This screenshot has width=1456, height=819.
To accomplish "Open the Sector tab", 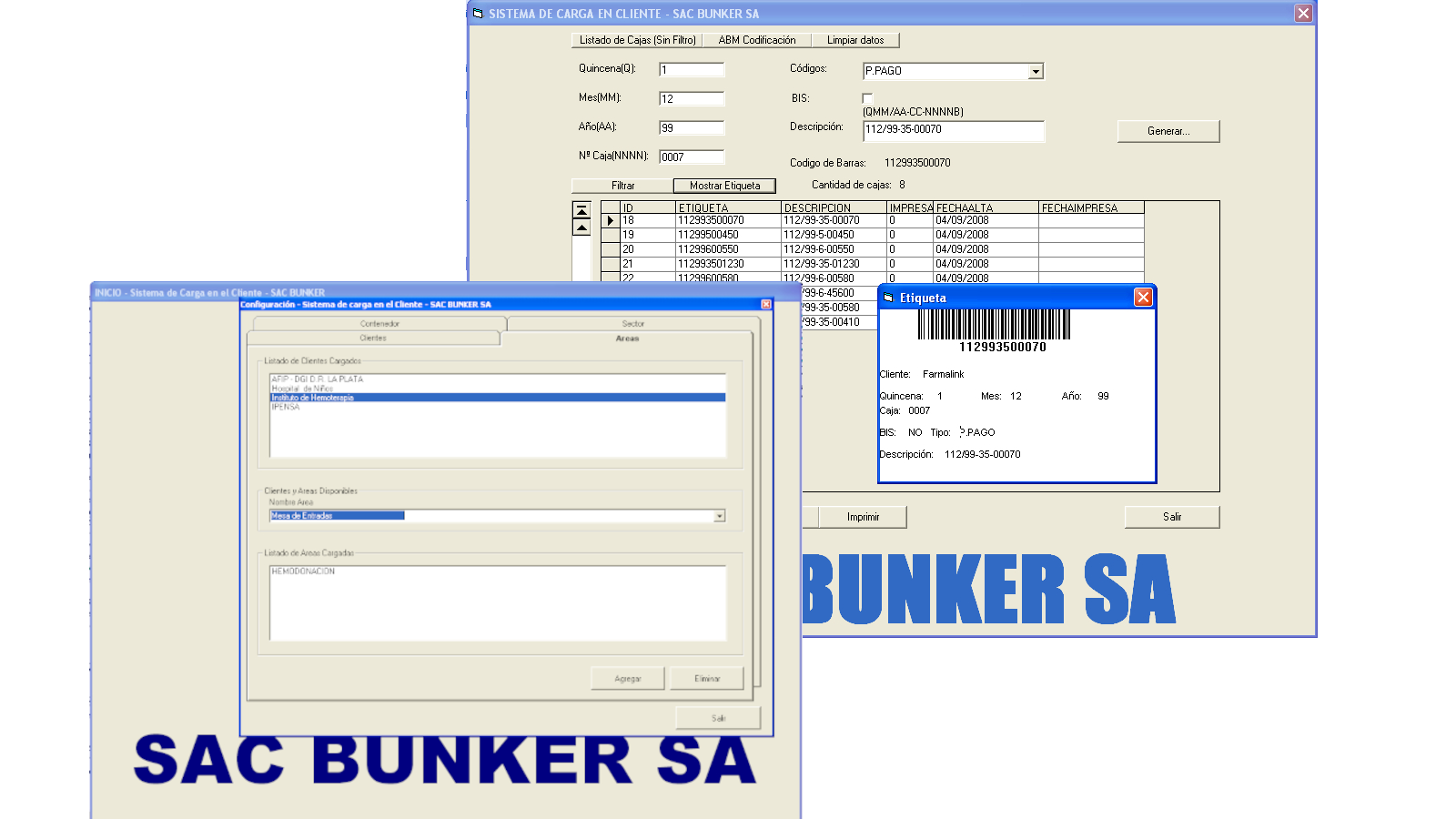I will coord(632,324).
